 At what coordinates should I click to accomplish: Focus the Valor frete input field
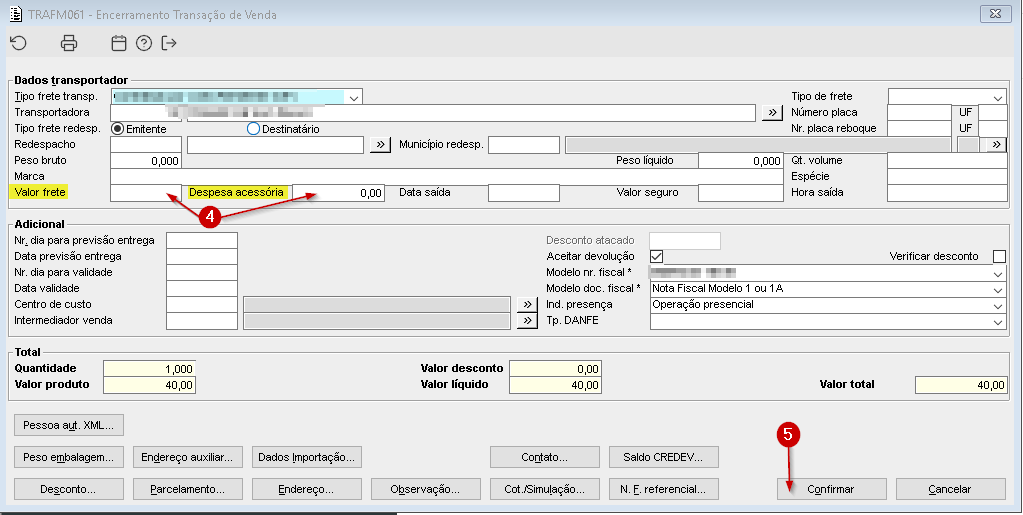pyautogui.click(x=146, y=193)
